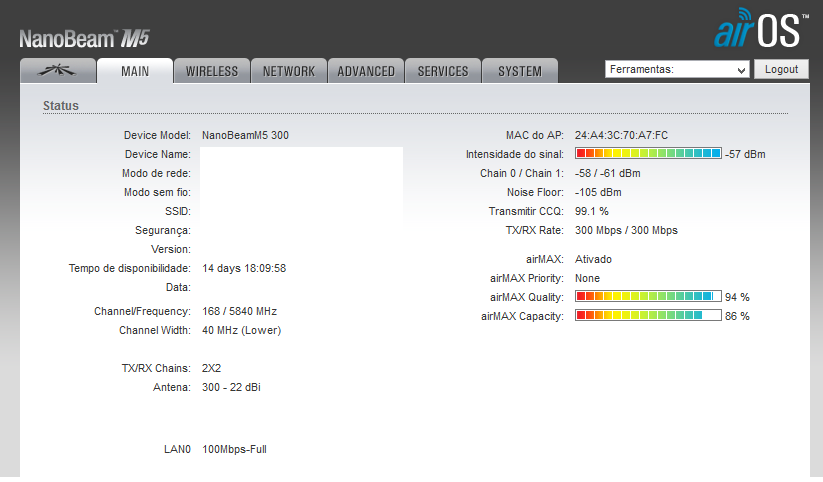Viewport: 823px width, 482px height.
Task: Open the Ubiquiti logo tab
Action: 58,70
